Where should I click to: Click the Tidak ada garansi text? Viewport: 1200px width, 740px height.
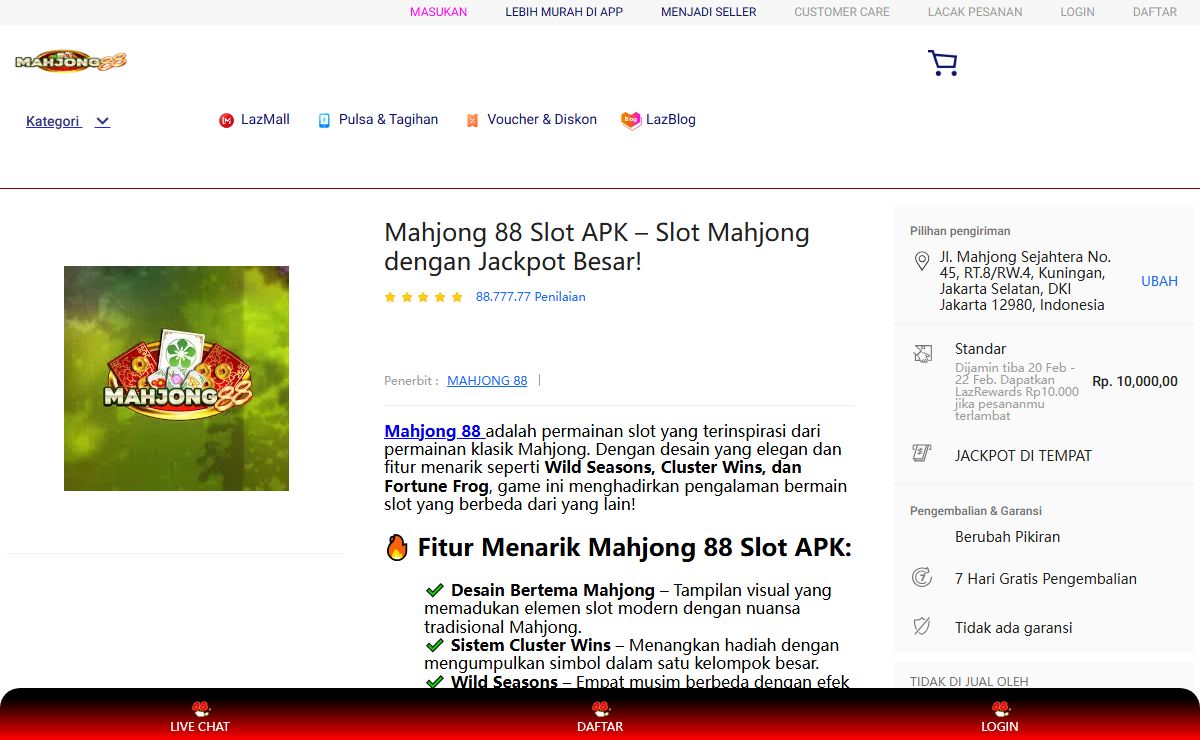click(1013, 628)
